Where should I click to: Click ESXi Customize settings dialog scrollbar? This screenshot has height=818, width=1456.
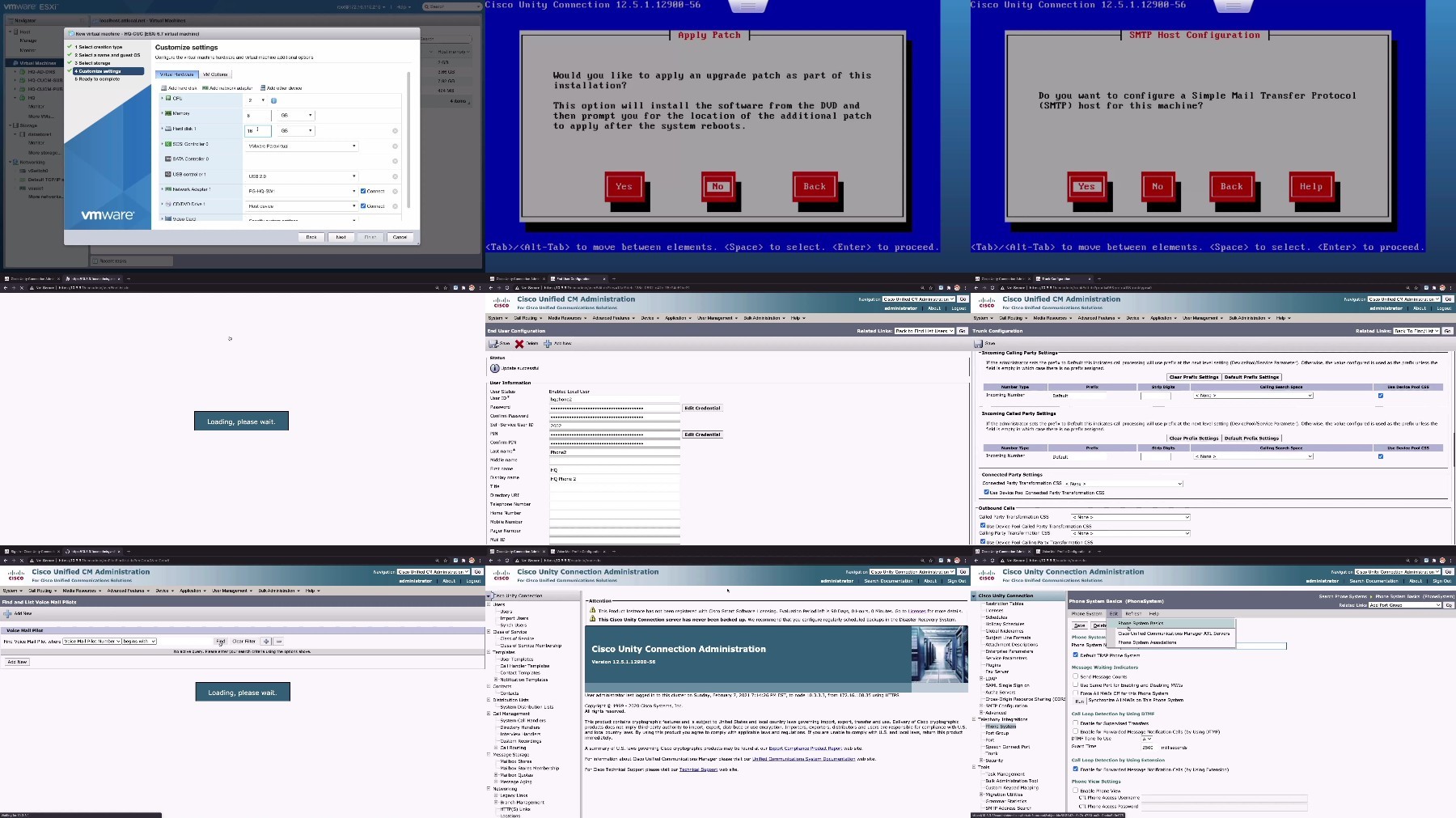tap(408, 142)
